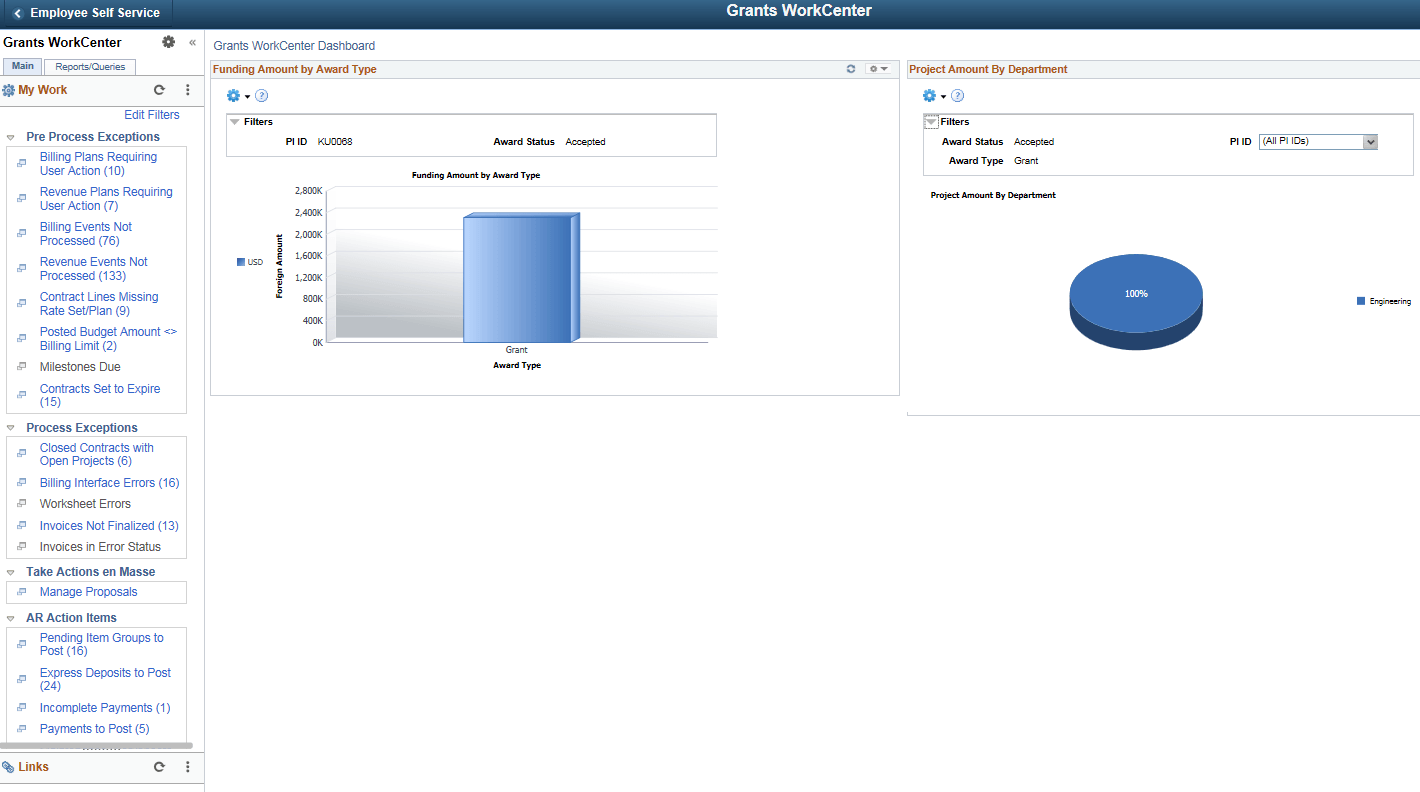The image size is (1420, 792).
Task: Click the icon beside Billing Events Not Processed
Action: (x=21, y=234)
